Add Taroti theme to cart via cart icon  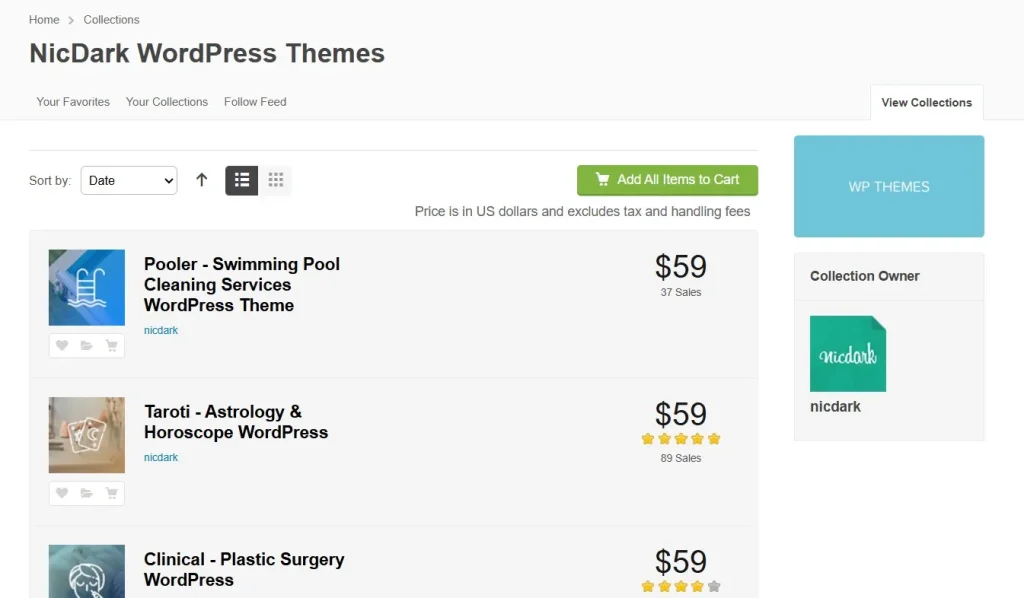[111, 493]
